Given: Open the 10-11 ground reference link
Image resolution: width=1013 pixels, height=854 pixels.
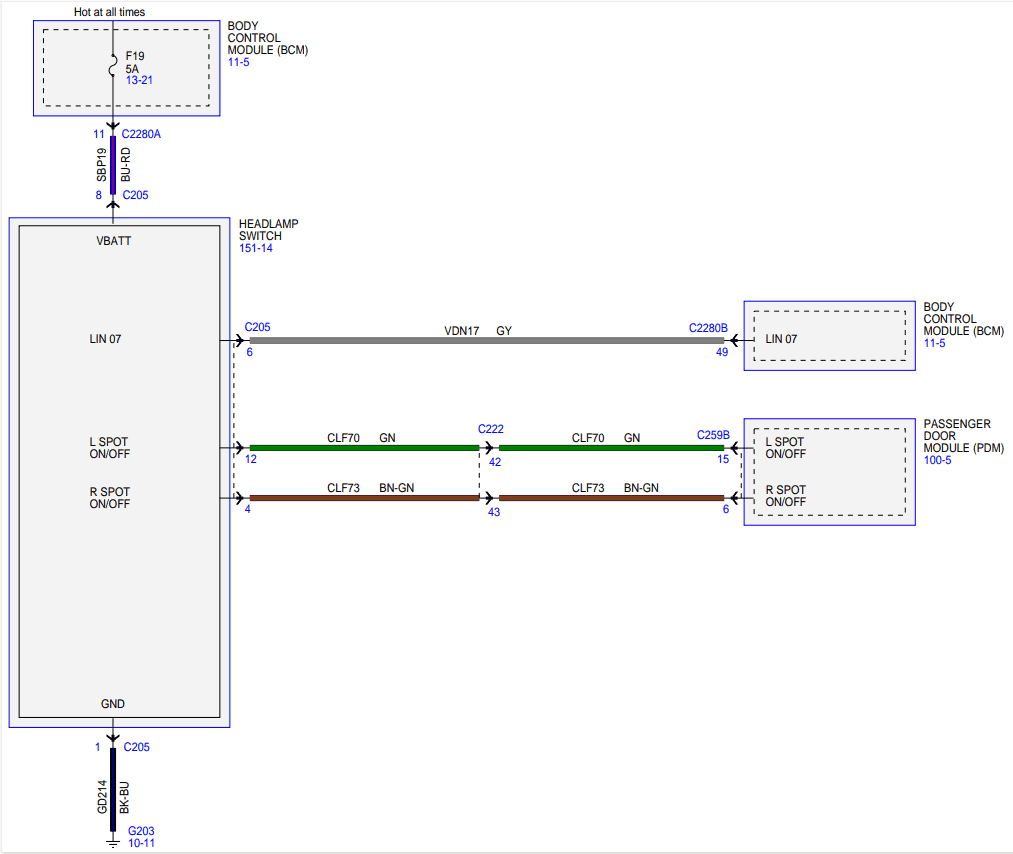Looking at the screenshot, I should pos(141,843).
